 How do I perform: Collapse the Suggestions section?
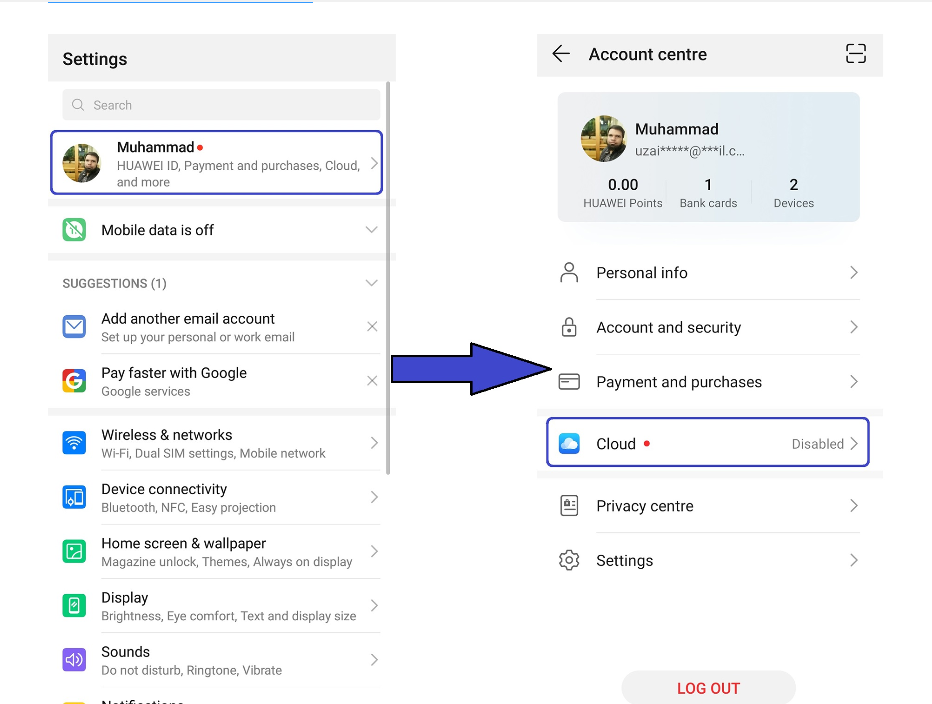[x=371, y=284]
